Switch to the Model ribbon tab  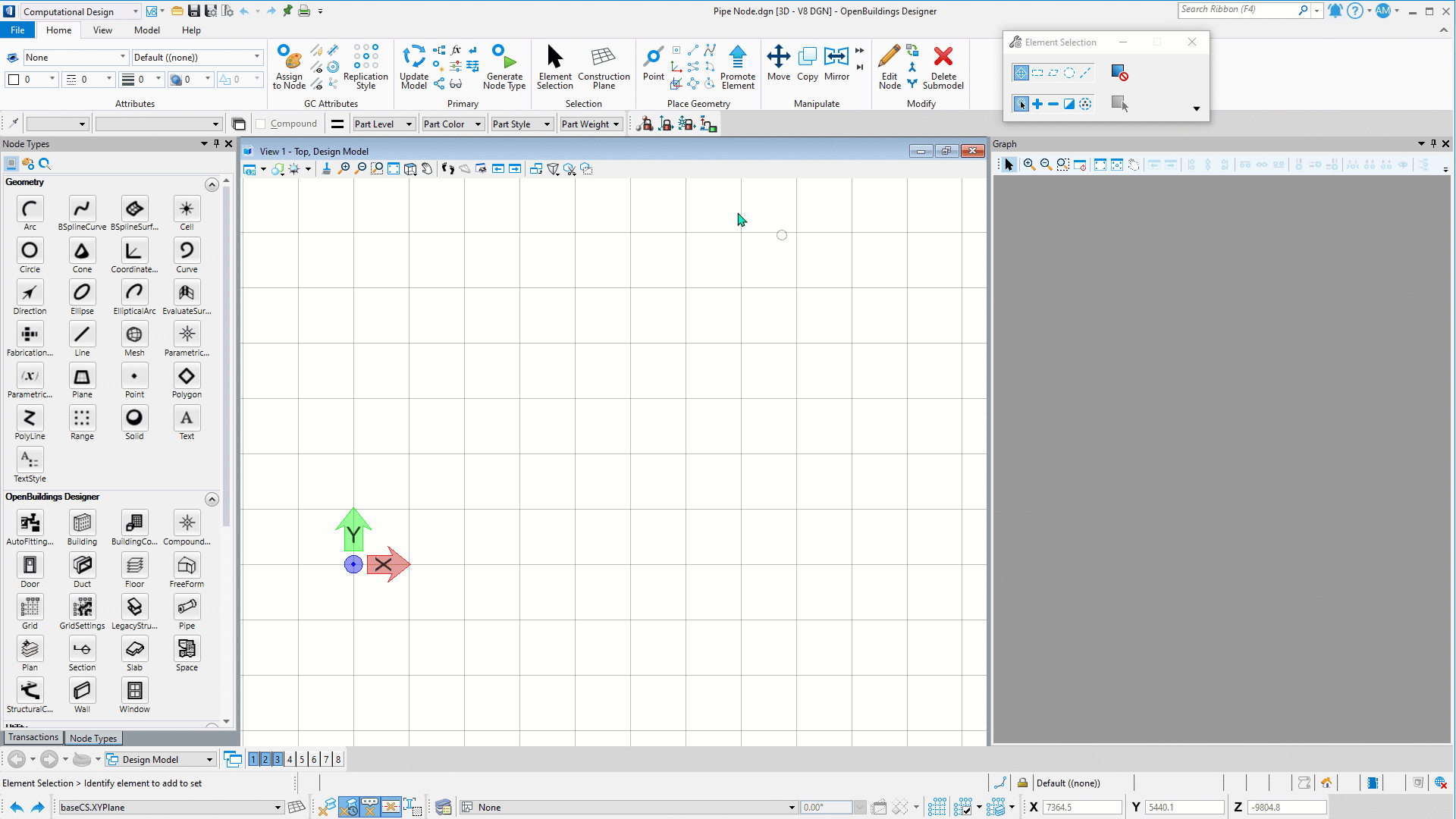click(x=147, y=30)
